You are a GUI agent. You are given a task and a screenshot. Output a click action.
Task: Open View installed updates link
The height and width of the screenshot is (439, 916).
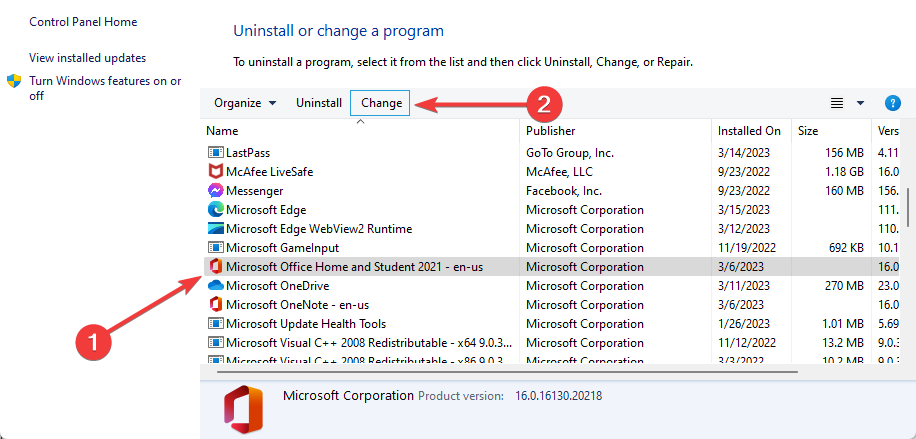click(88, 58)
